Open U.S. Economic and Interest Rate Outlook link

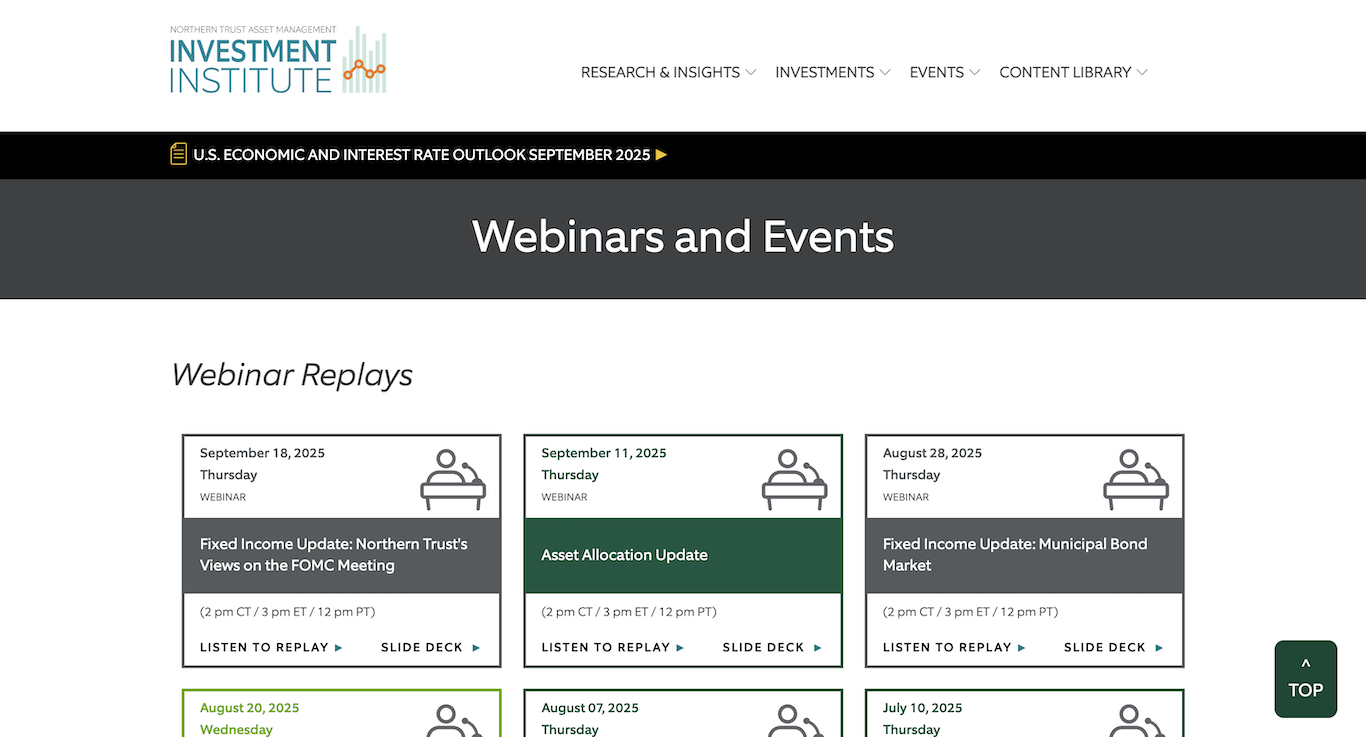point(421,155)
